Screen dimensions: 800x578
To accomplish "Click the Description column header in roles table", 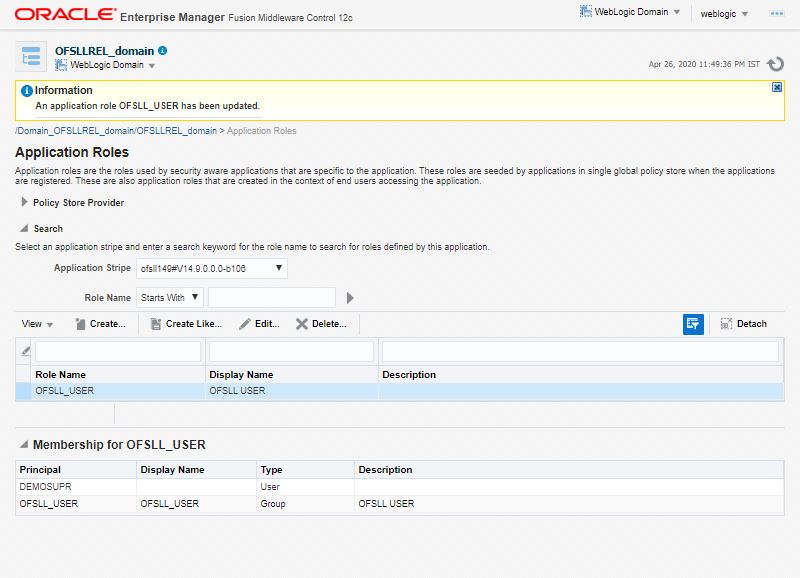I will pyautogui.click(x=409, y=374).
